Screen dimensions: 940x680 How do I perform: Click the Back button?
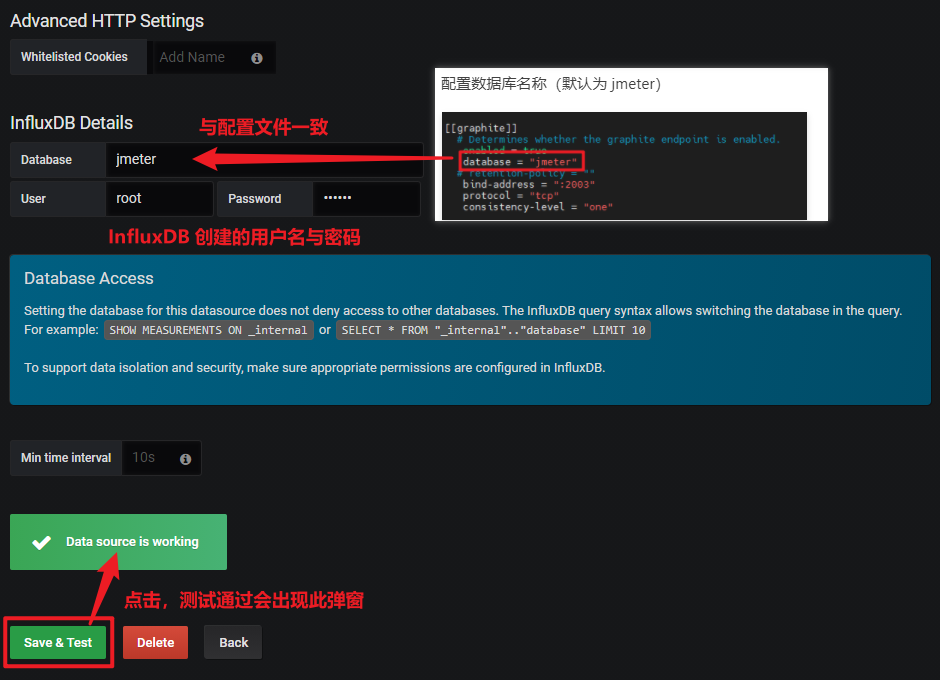(233, 642)
